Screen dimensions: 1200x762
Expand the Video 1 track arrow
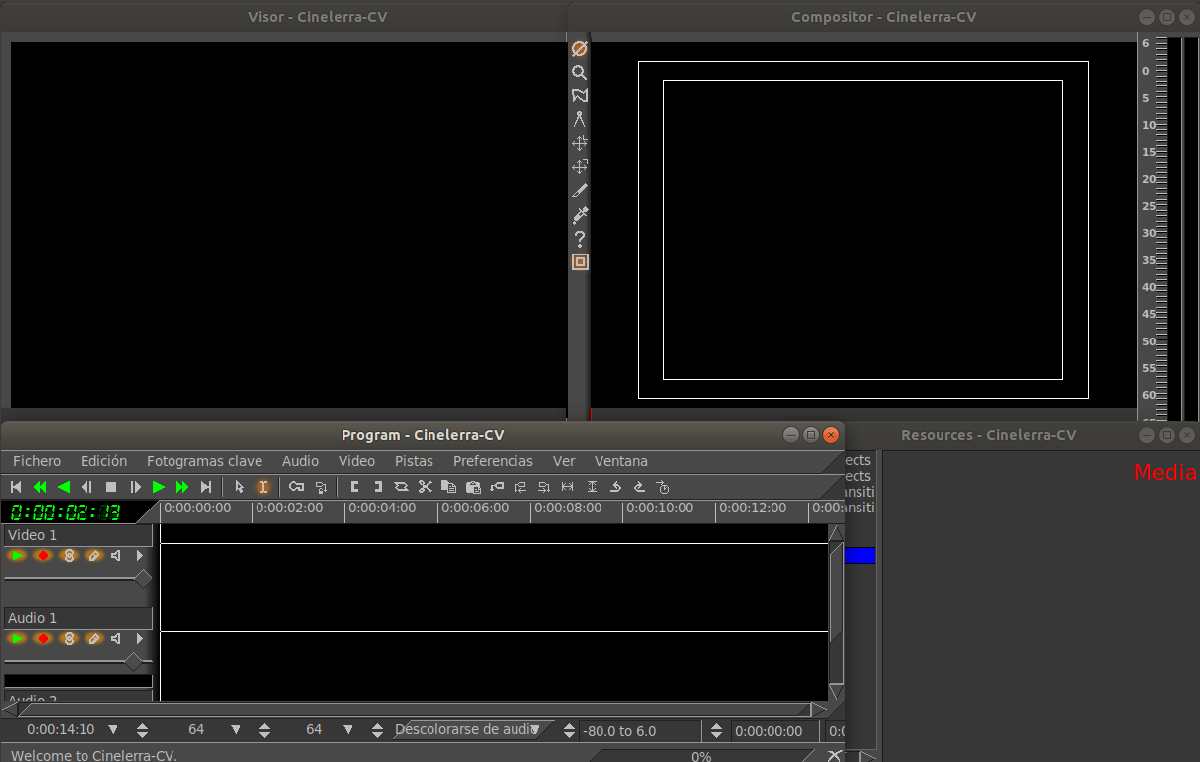pos(140,555)
